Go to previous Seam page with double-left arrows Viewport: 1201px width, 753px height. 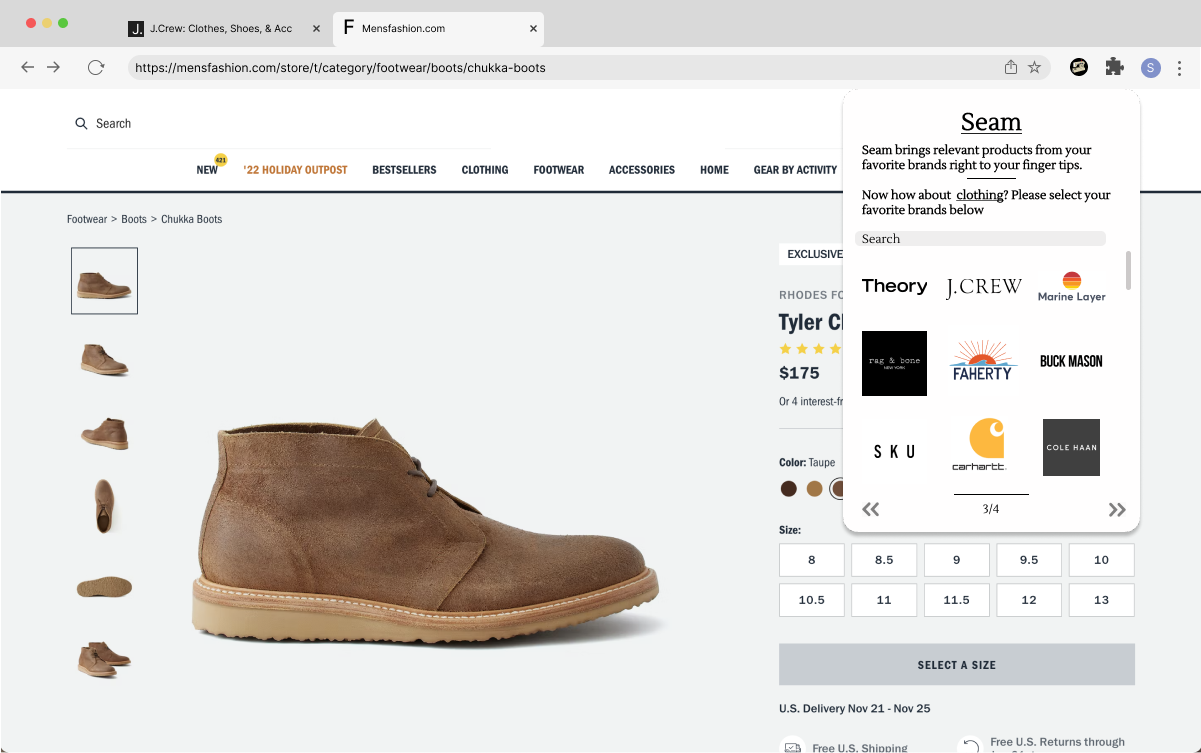click(x=871, y=509)
